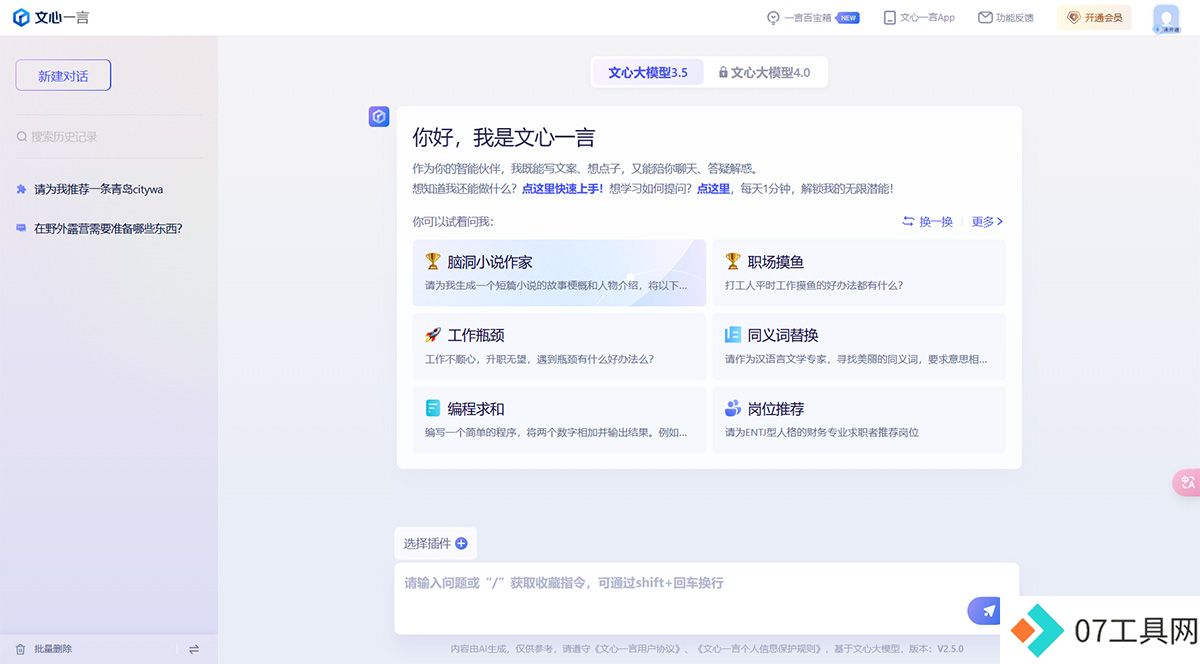Click puzzle icon beside 请为我推荐一条青岛citywa

21,189
